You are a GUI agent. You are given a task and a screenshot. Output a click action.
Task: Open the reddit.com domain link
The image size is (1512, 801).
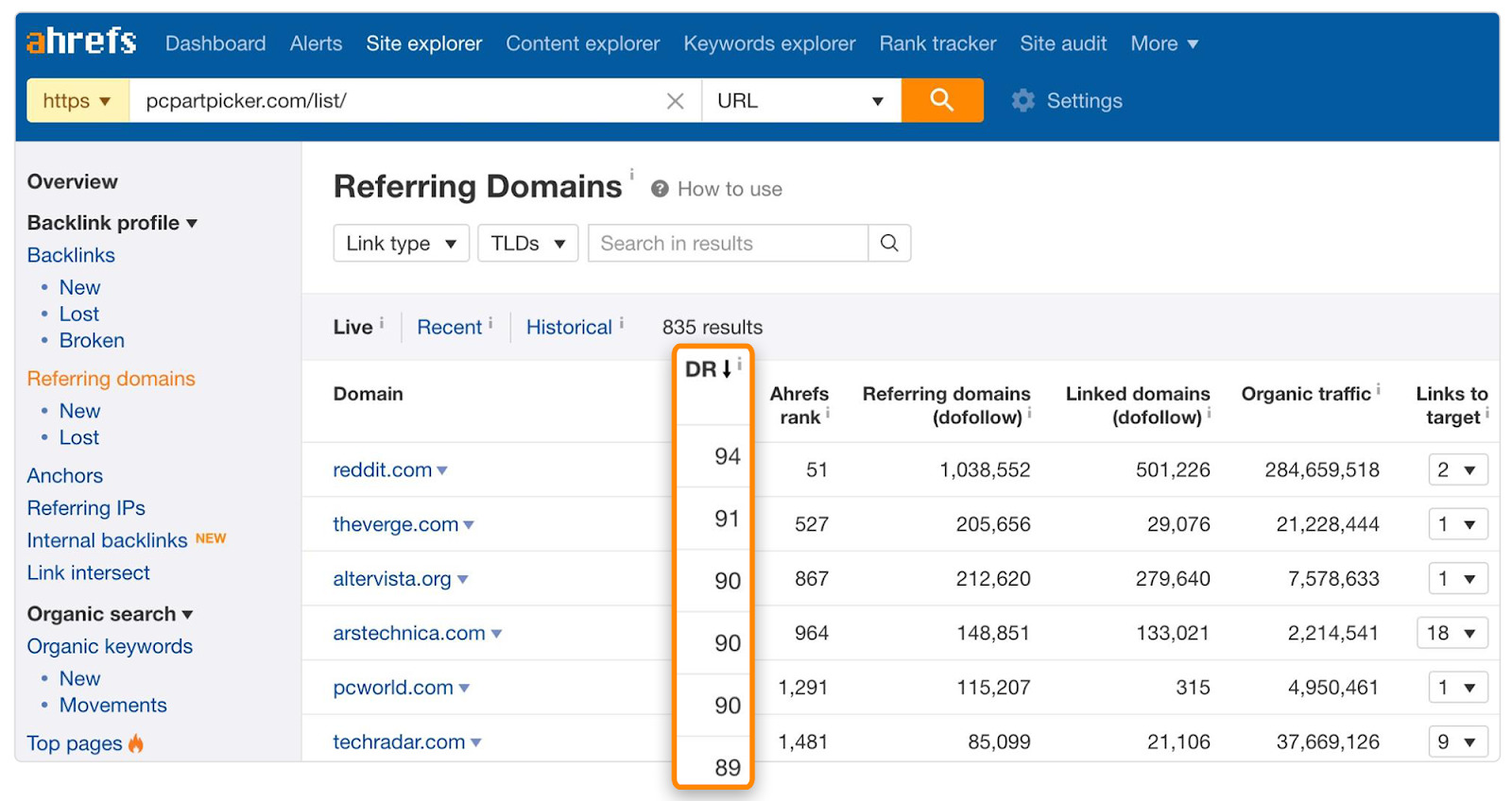click(x=382, y=469)
